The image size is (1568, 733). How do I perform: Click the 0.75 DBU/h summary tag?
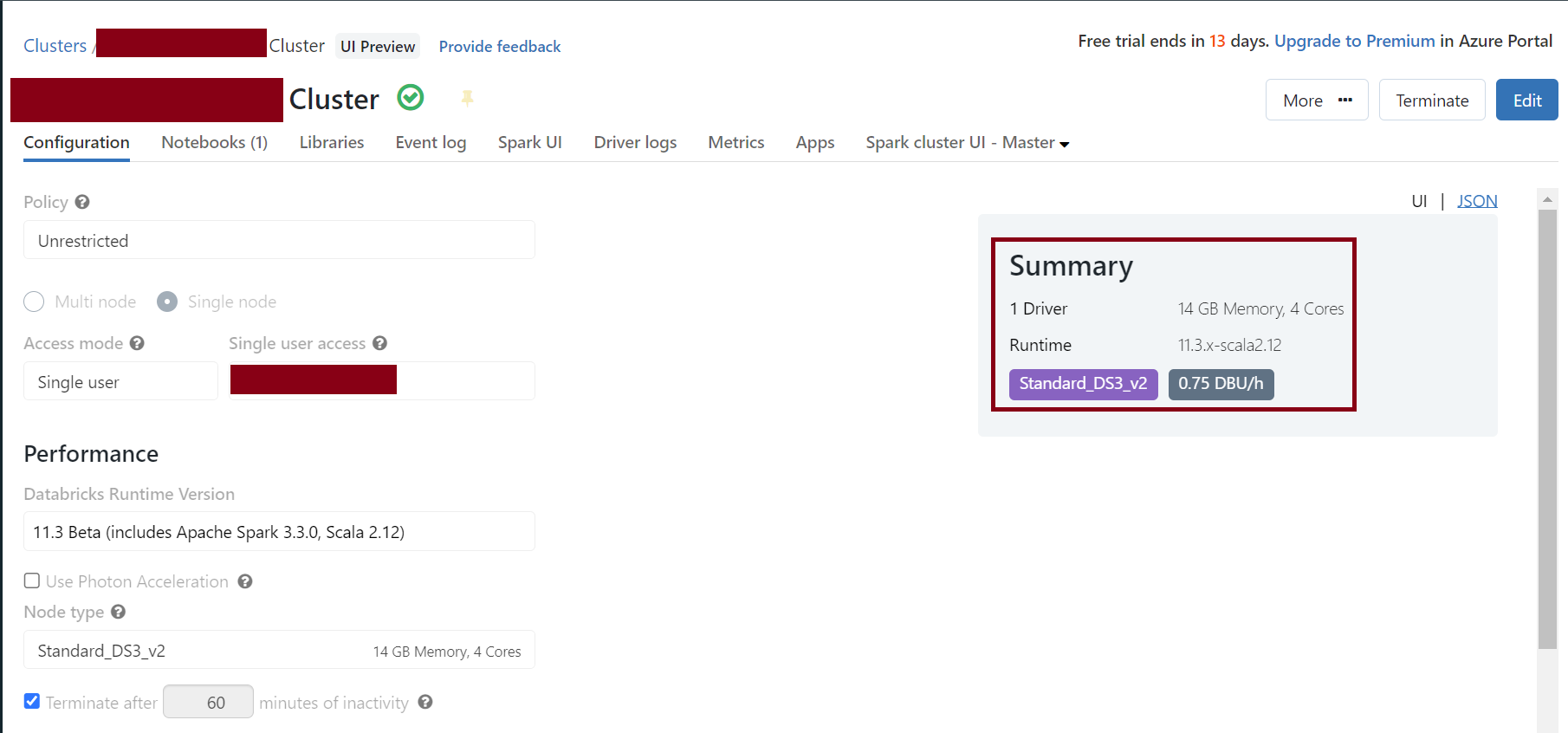point(1221,384)
